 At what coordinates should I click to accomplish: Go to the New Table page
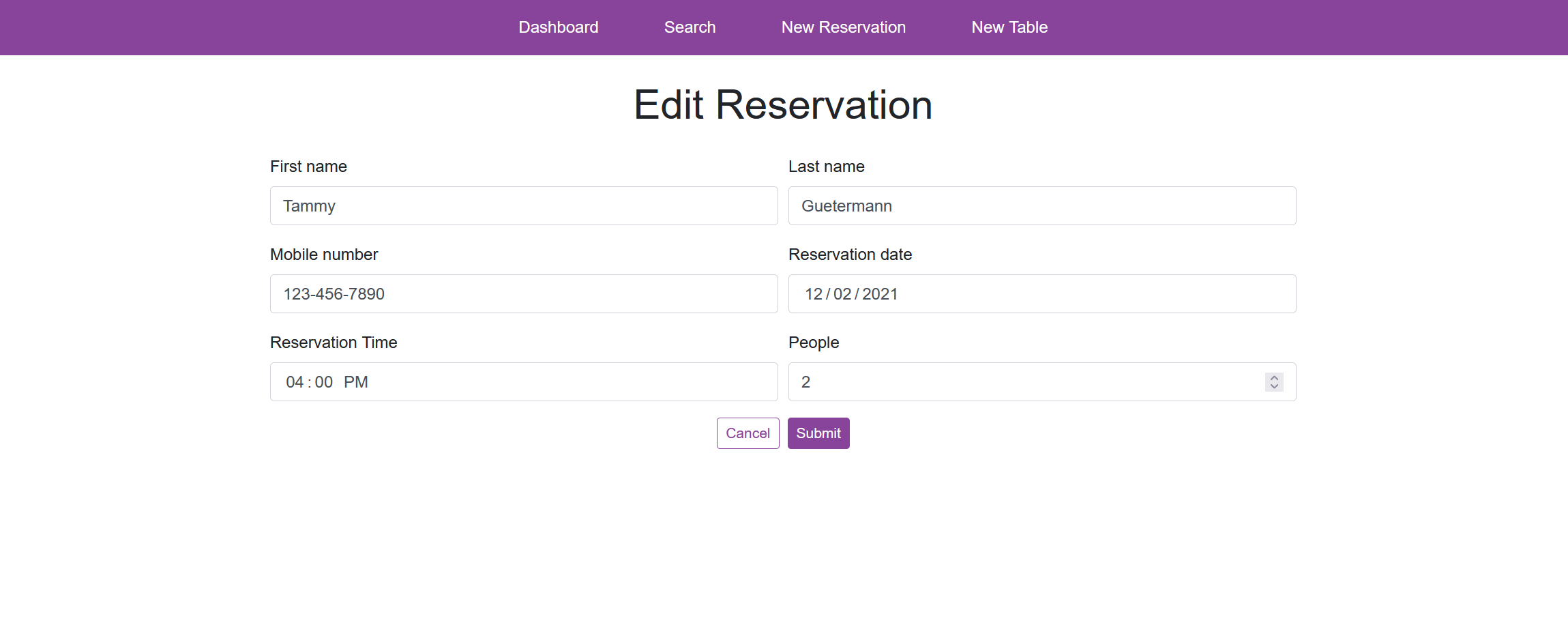click(x=1009, y=27)
